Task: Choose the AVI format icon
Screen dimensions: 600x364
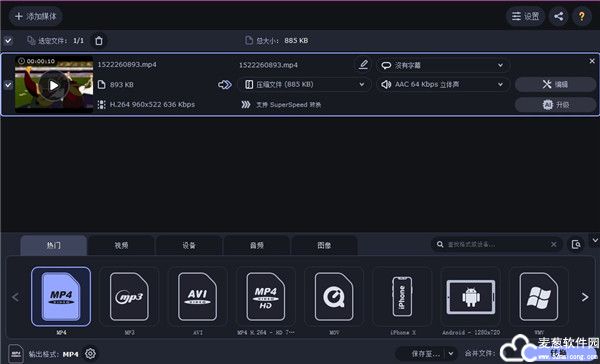Action: pos(197,297)
